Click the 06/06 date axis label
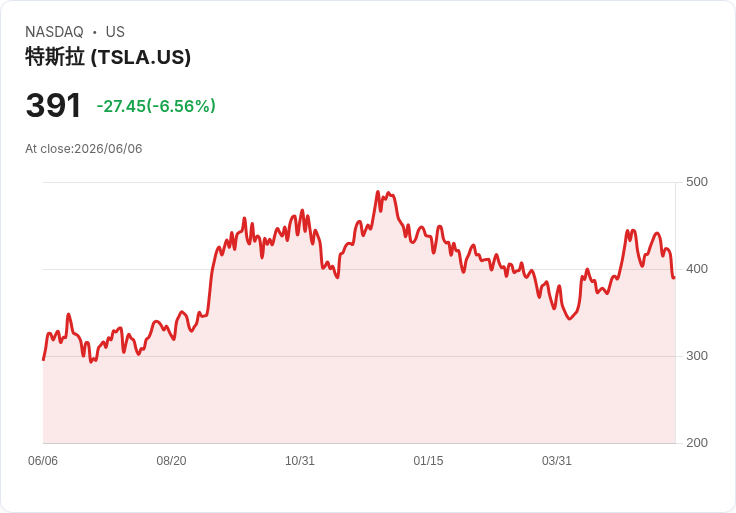The image size is (736, 513). tap(43, 460)
